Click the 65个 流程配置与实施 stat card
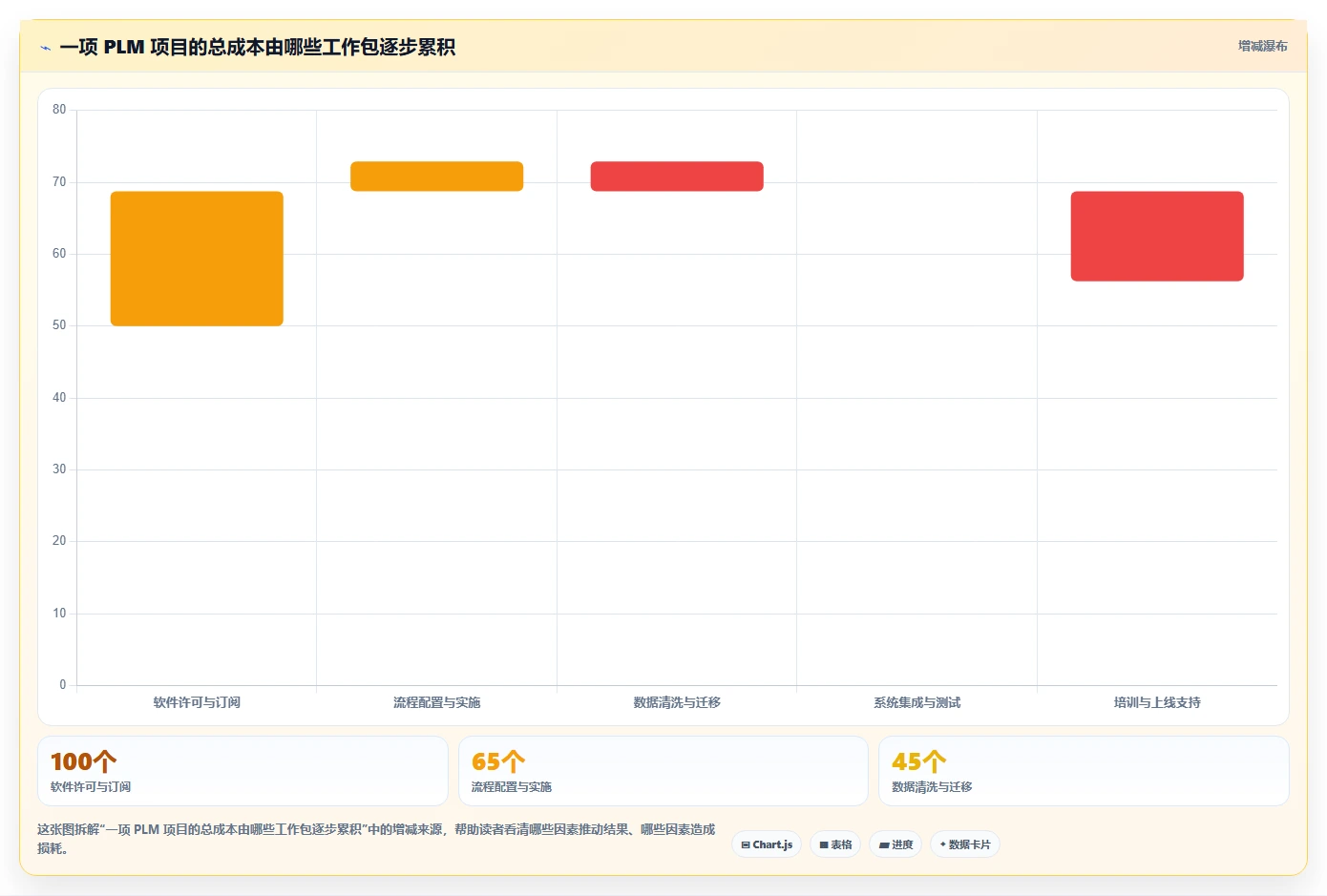The image size is (1327, 896). tap(663, 771)
